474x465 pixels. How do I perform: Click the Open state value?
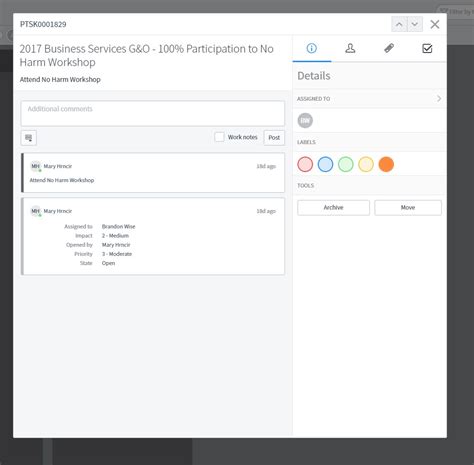tap(108, 263)
